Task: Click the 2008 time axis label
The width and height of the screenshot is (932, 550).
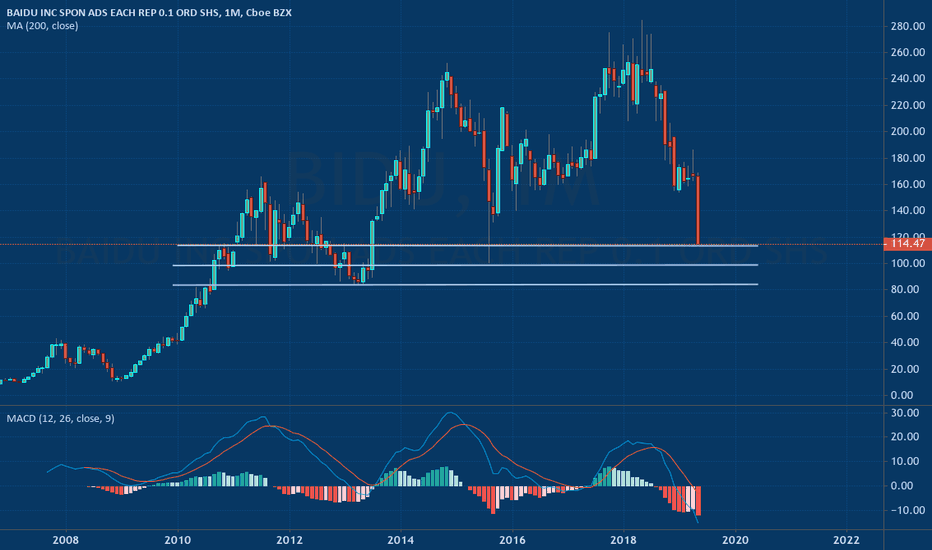Action: (65, 540)
